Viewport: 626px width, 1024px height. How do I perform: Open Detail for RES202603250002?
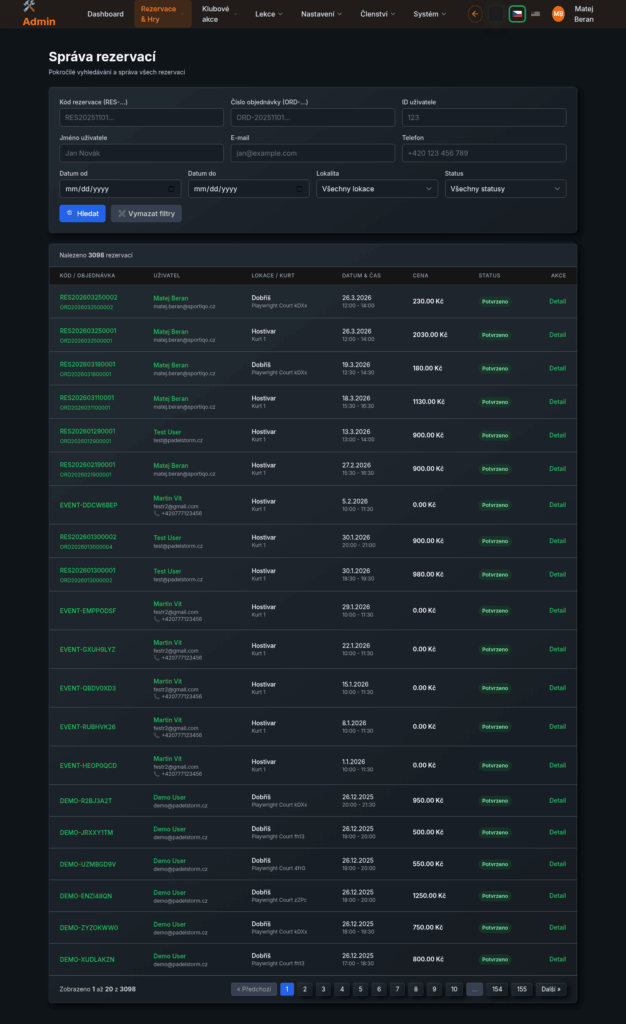point(557,302)
